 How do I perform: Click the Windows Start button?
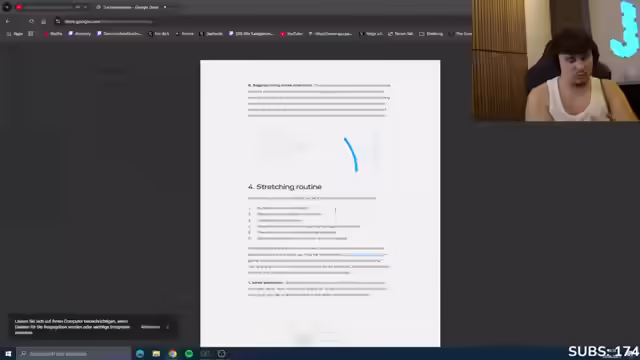8,353
